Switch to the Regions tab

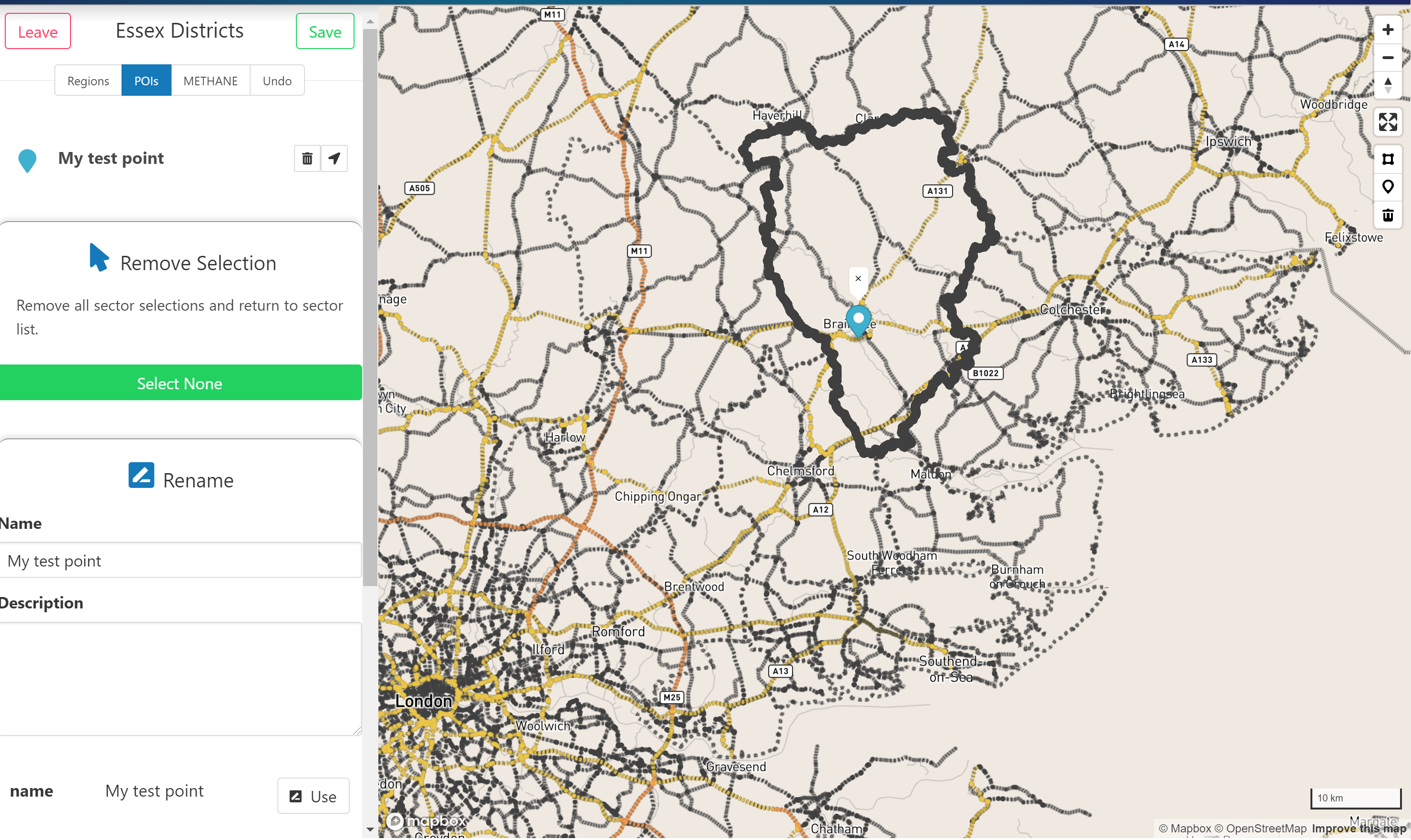tap(88, 81)
